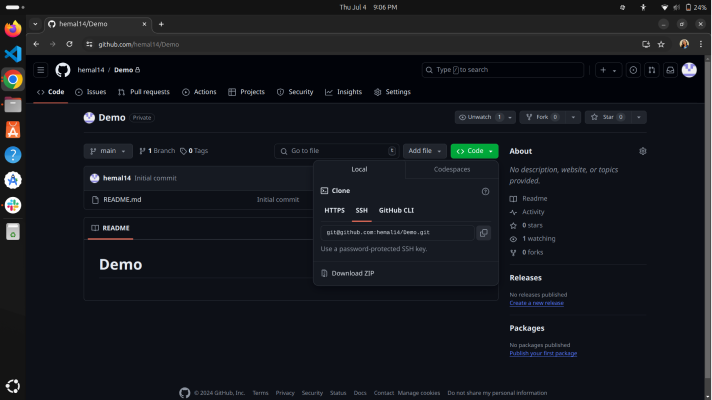View the 0 Tags link

[x=194, y=151]
